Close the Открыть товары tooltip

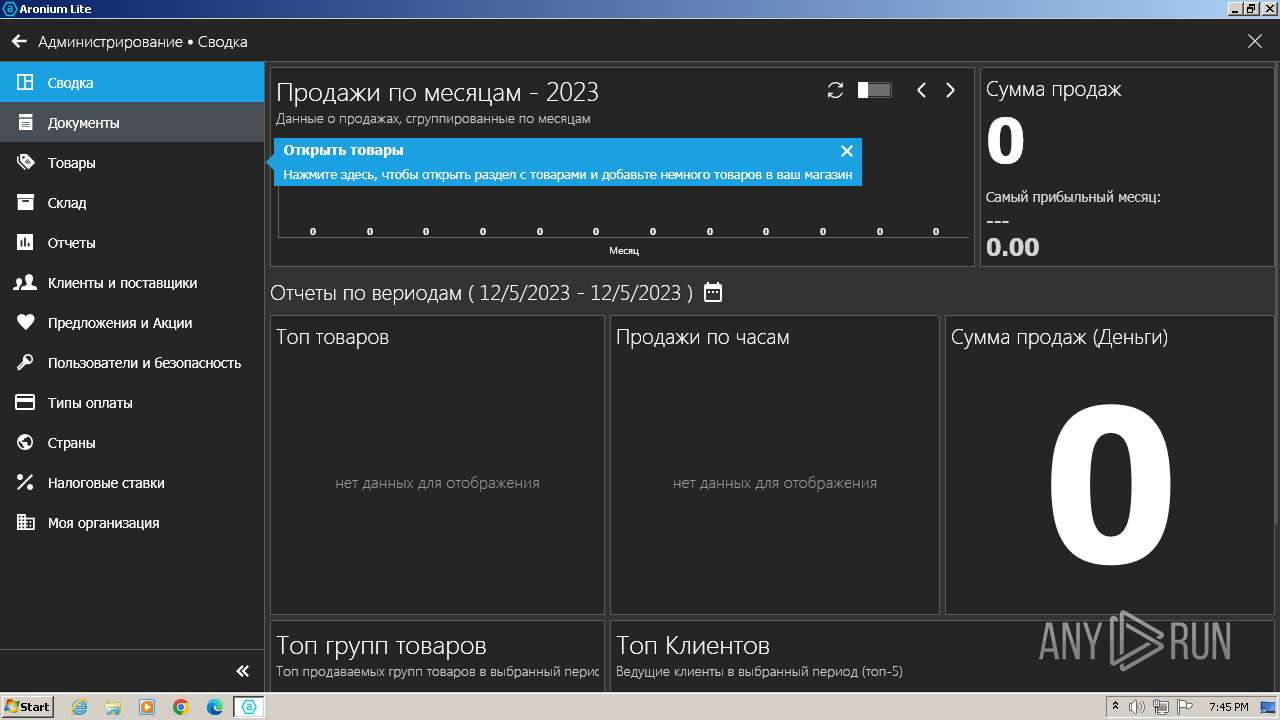coord(847,151)
